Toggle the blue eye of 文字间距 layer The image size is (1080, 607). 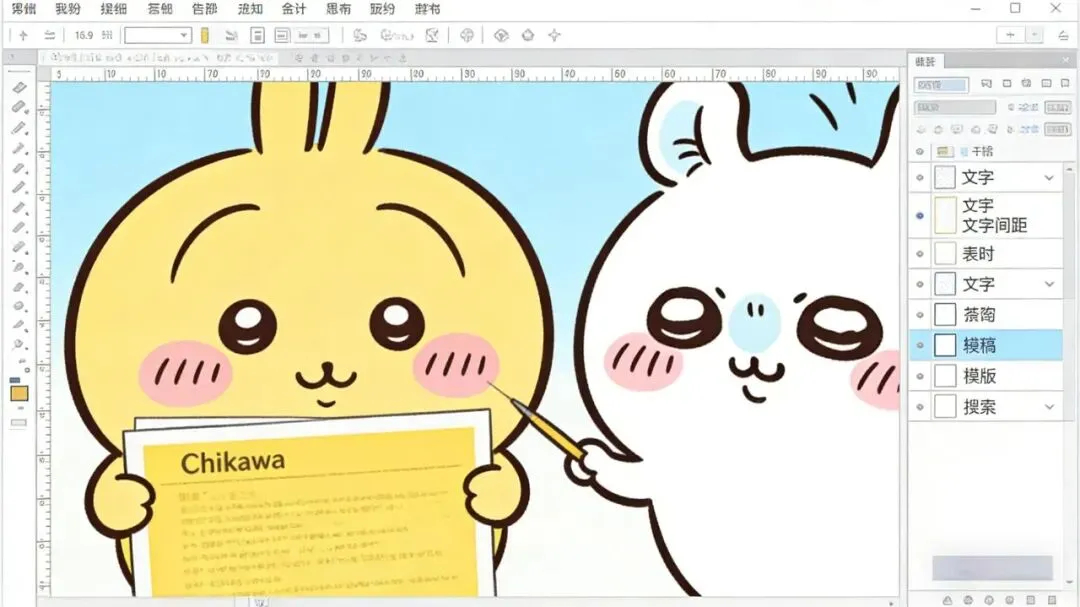pos(920,216)
